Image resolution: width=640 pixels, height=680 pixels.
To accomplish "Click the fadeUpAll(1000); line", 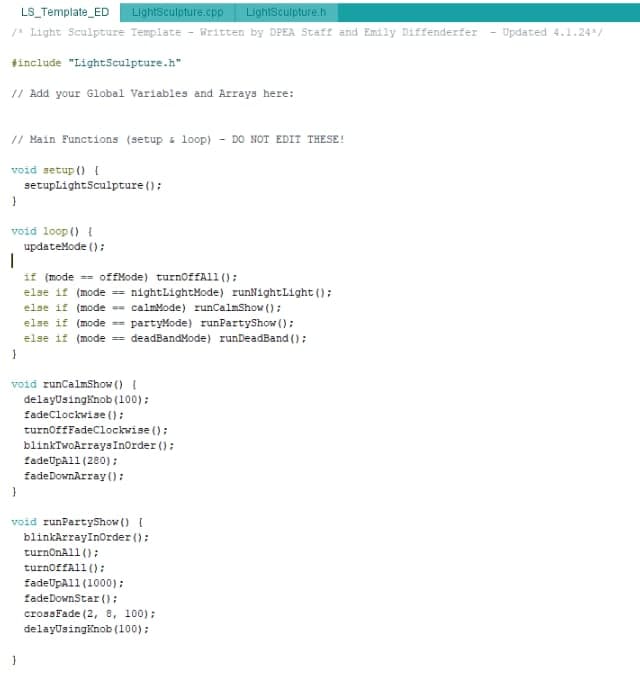I will 74,583.
